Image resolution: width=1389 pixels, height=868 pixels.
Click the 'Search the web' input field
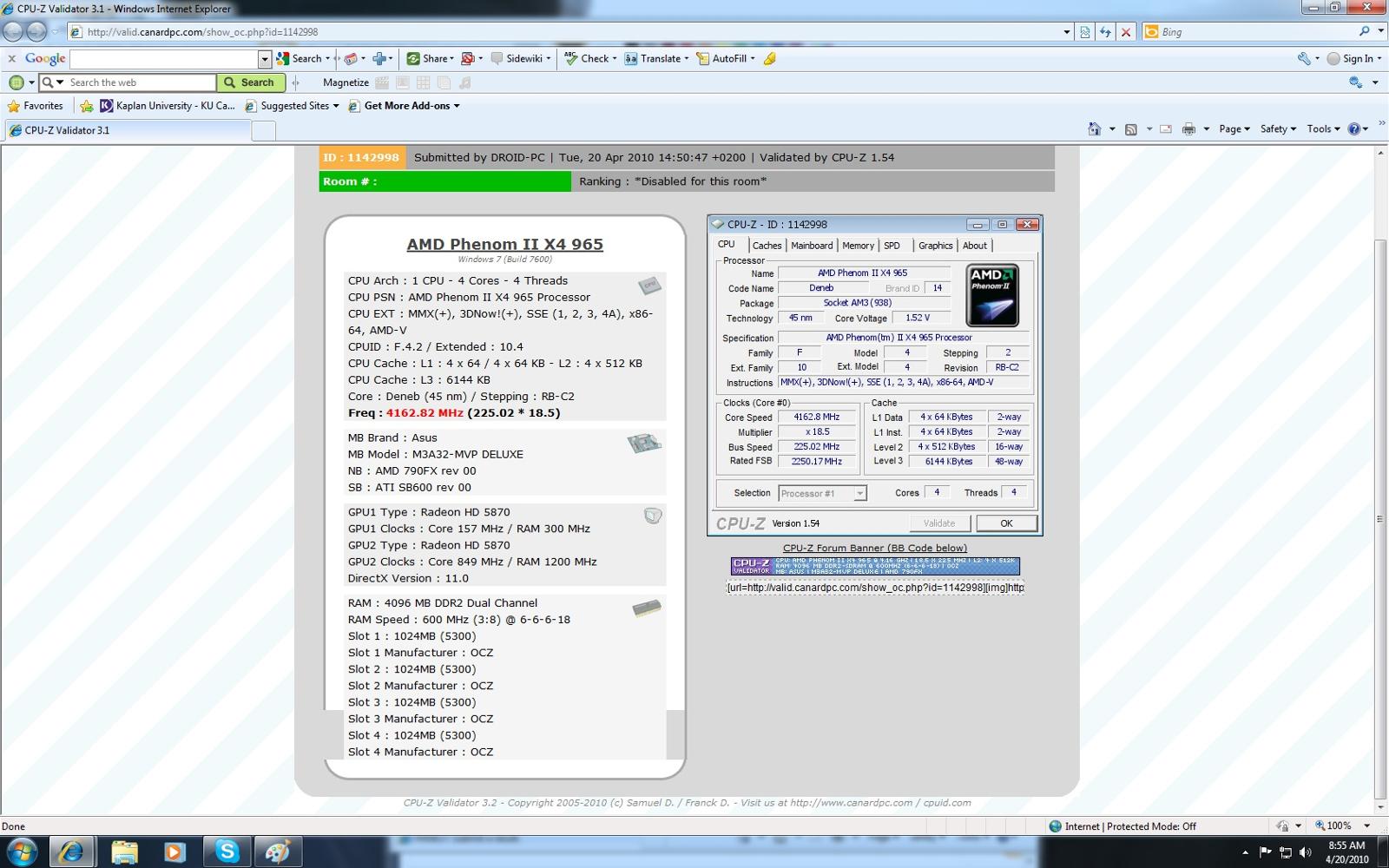pos(141,82)
